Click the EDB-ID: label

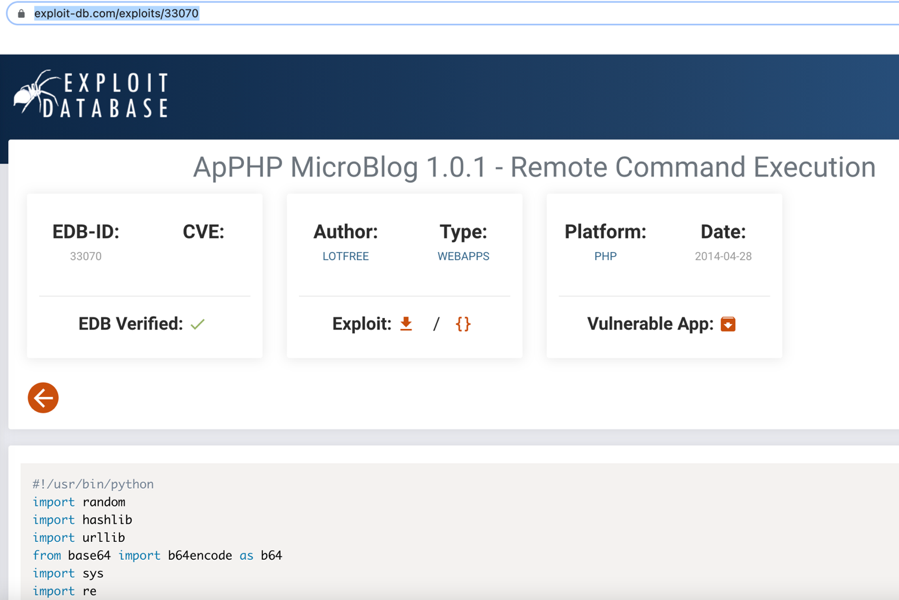tap(86, 232)
